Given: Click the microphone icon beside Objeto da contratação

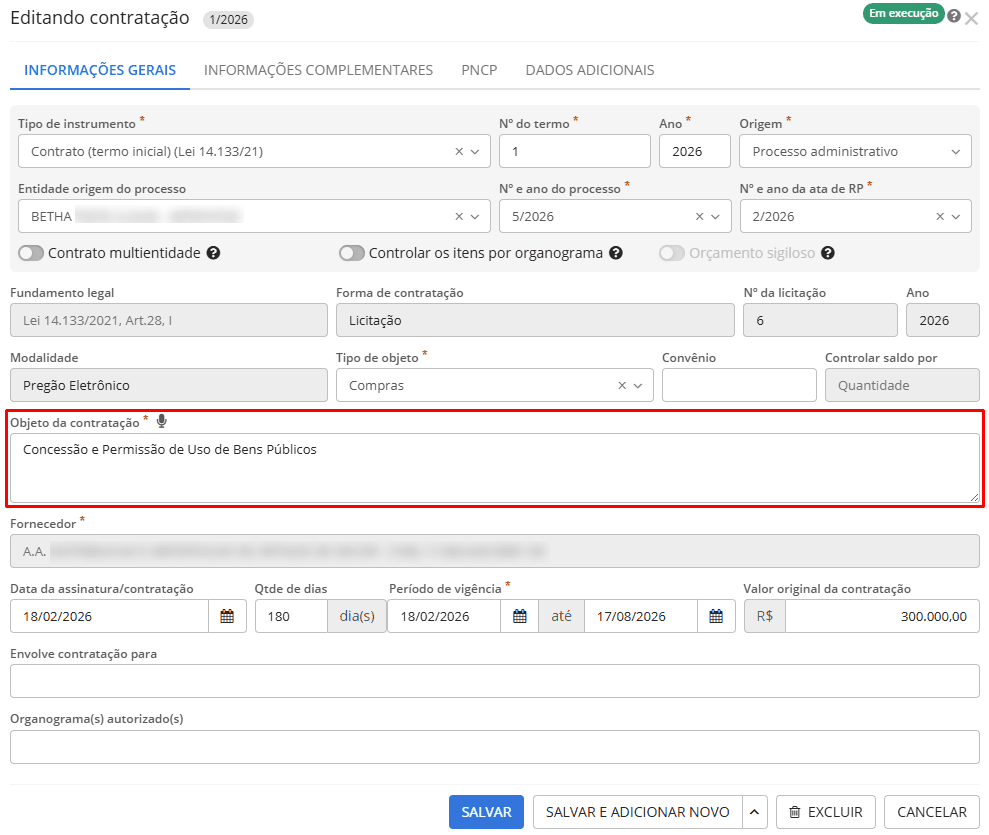Looking at the screenshot, I should (162, 422).
